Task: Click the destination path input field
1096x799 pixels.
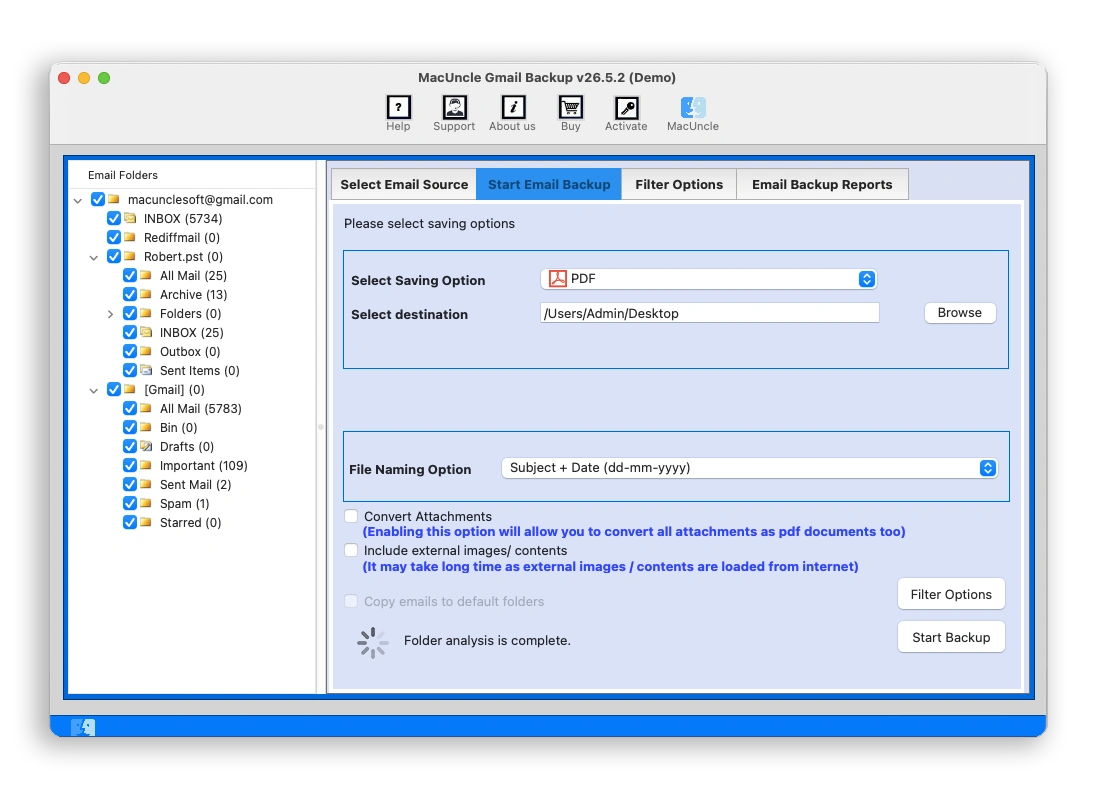Action: pos(709,313)
